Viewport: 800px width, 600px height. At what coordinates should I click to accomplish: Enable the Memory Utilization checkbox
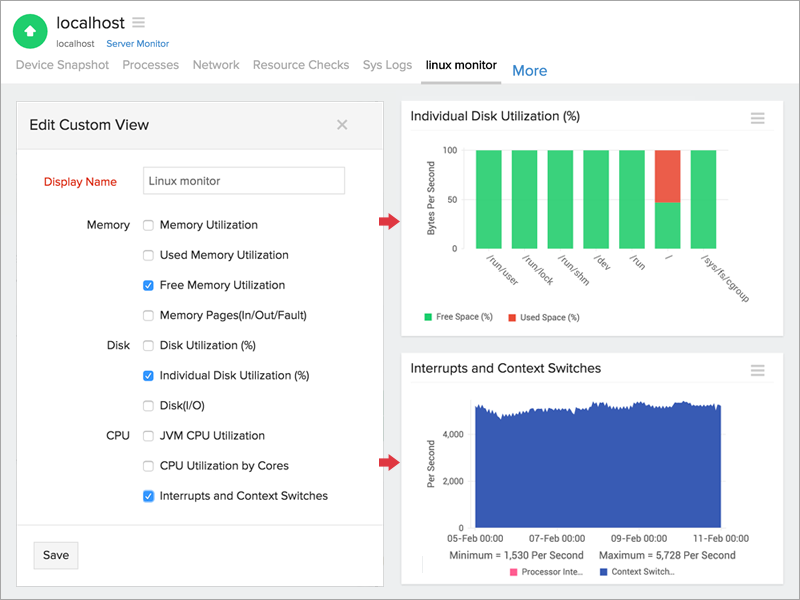pos(148,225)
